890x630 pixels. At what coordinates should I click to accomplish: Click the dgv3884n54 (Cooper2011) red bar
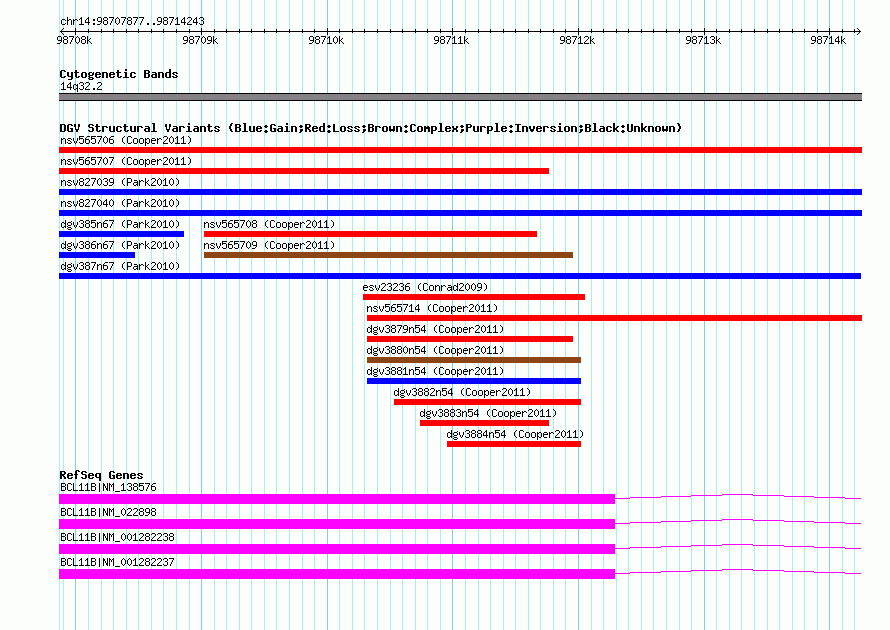[x=514, y=444]
